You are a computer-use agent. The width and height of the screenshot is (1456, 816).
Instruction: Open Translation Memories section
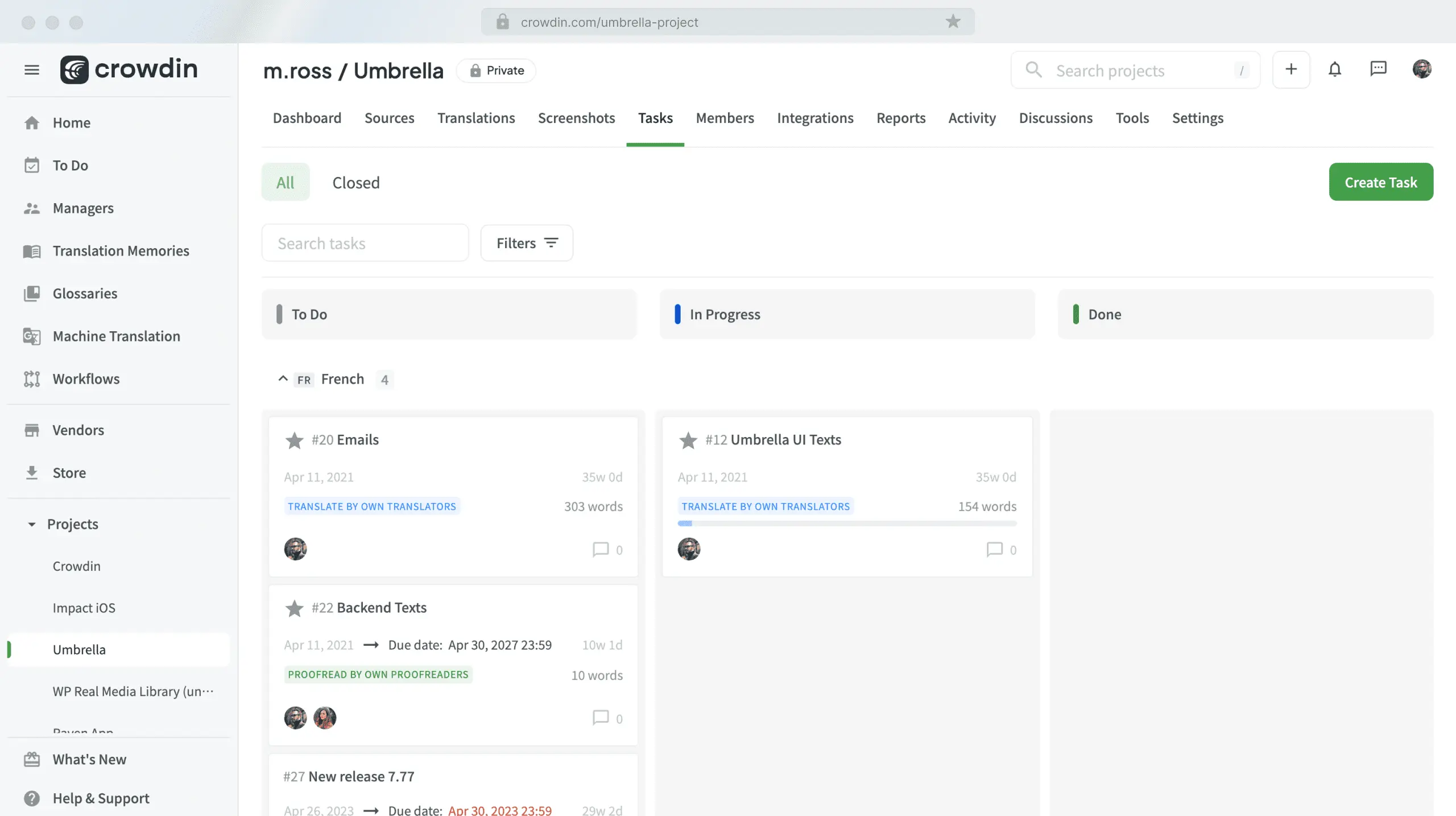click(121, 250)
